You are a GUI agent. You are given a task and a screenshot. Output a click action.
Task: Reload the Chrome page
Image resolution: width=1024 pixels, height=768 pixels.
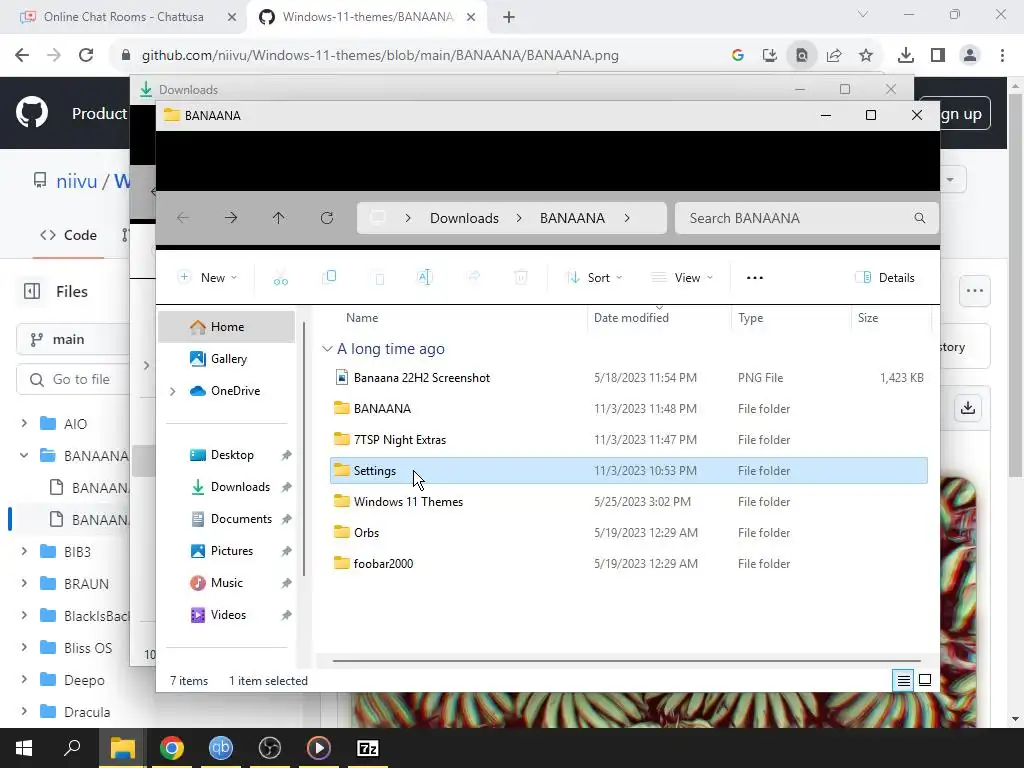(86, 55)
